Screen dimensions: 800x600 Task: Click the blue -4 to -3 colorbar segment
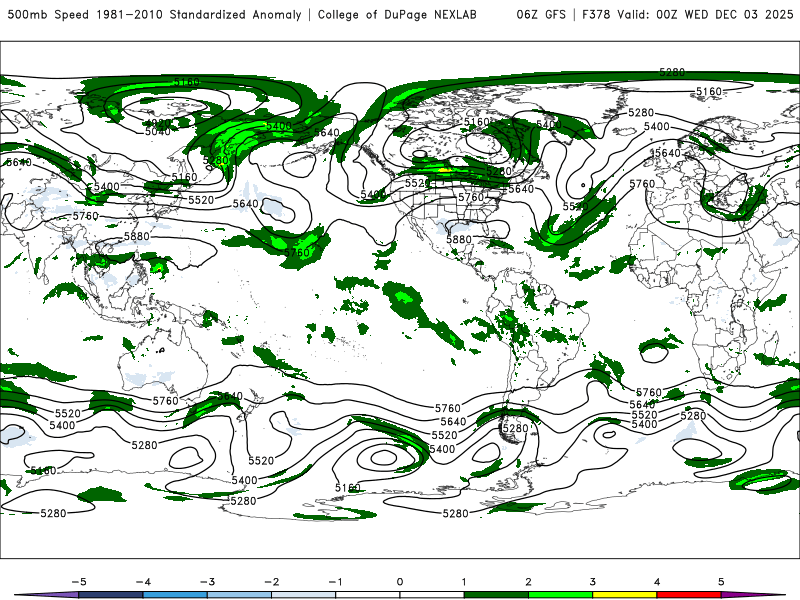coord(175,595)
